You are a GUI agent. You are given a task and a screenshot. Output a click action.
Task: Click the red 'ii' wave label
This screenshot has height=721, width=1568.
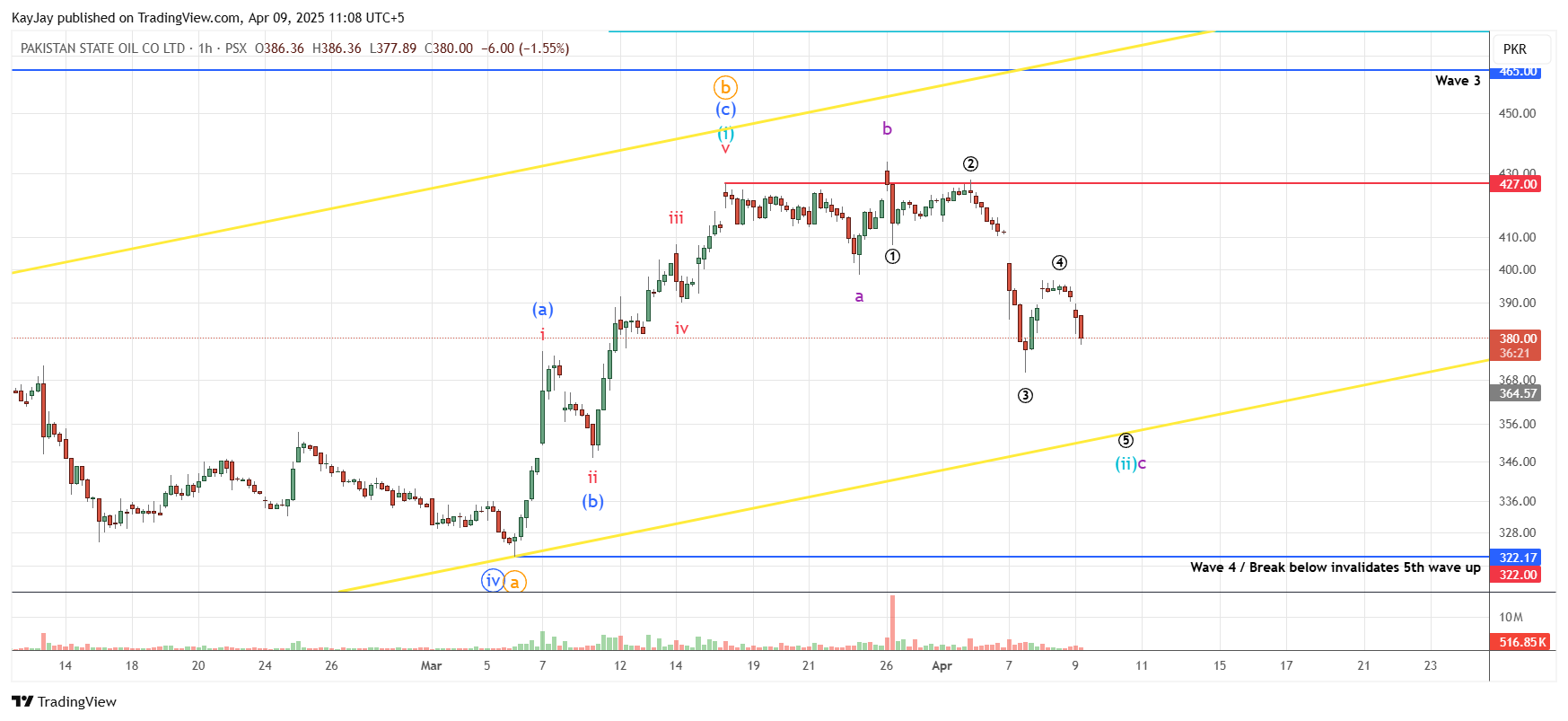click(592, 478)
